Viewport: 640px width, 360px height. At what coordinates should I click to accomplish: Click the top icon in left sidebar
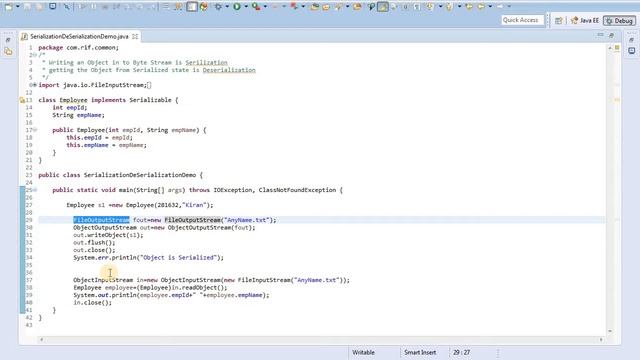(x=8, y=40)
